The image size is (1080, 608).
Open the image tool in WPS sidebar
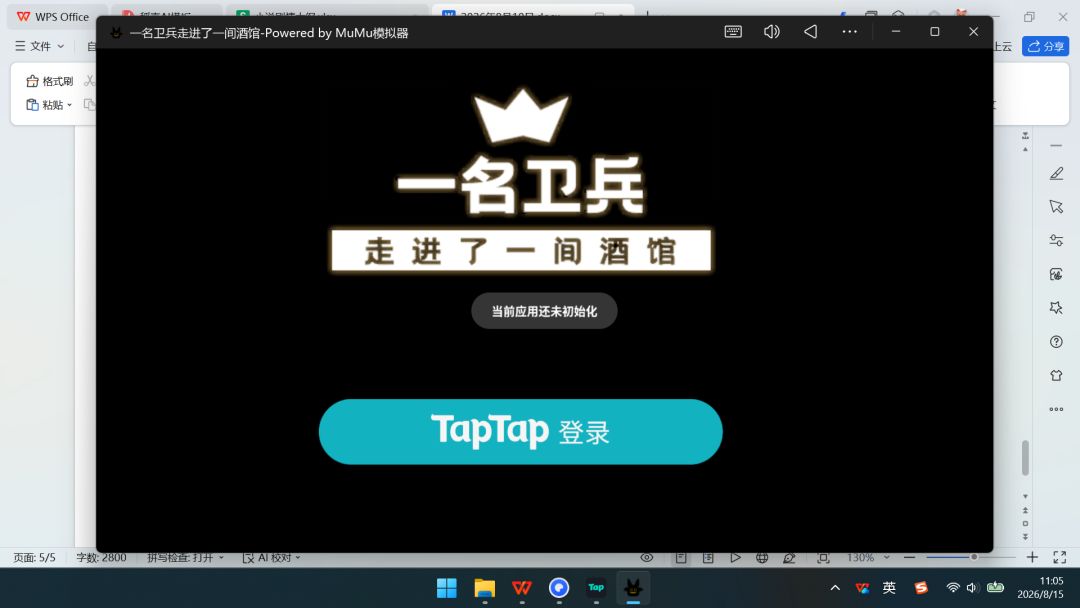1056,274
